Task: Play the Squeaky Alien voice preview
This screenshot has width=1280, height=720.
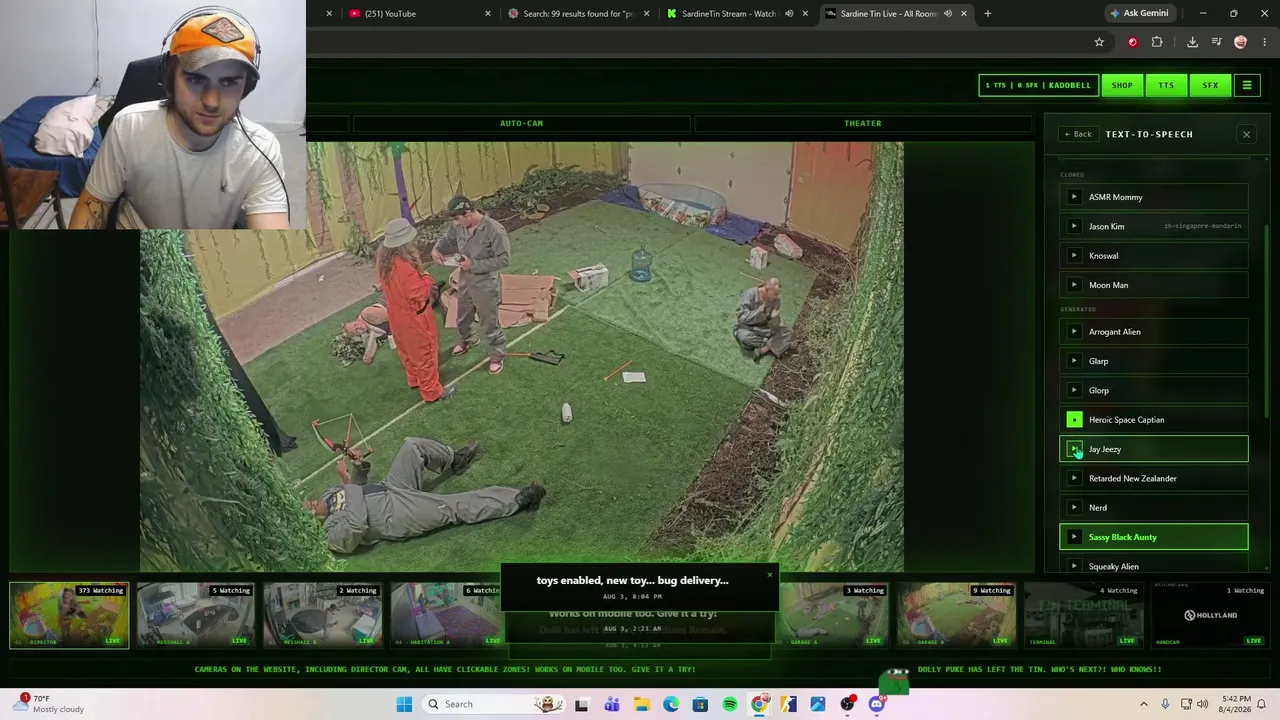Action: (1074, 566)
